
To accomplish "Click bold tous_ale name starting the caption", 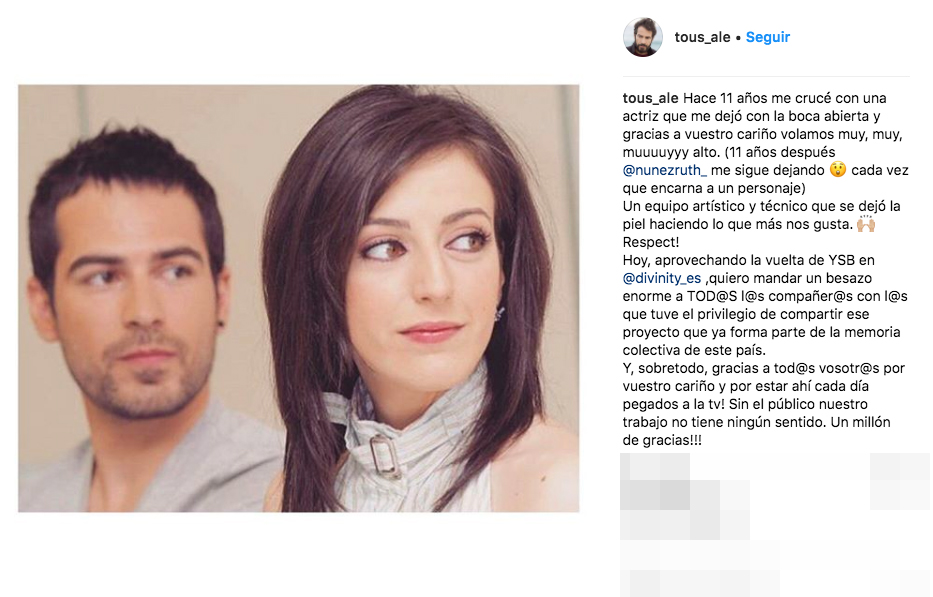I will pyautogui.click(x=650, y=98).
